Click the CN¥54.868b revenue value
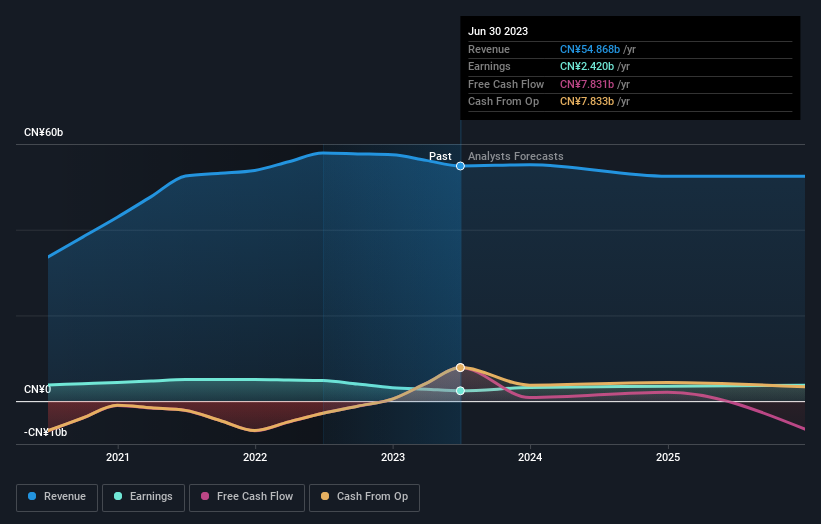 click(x=590, y=49)
